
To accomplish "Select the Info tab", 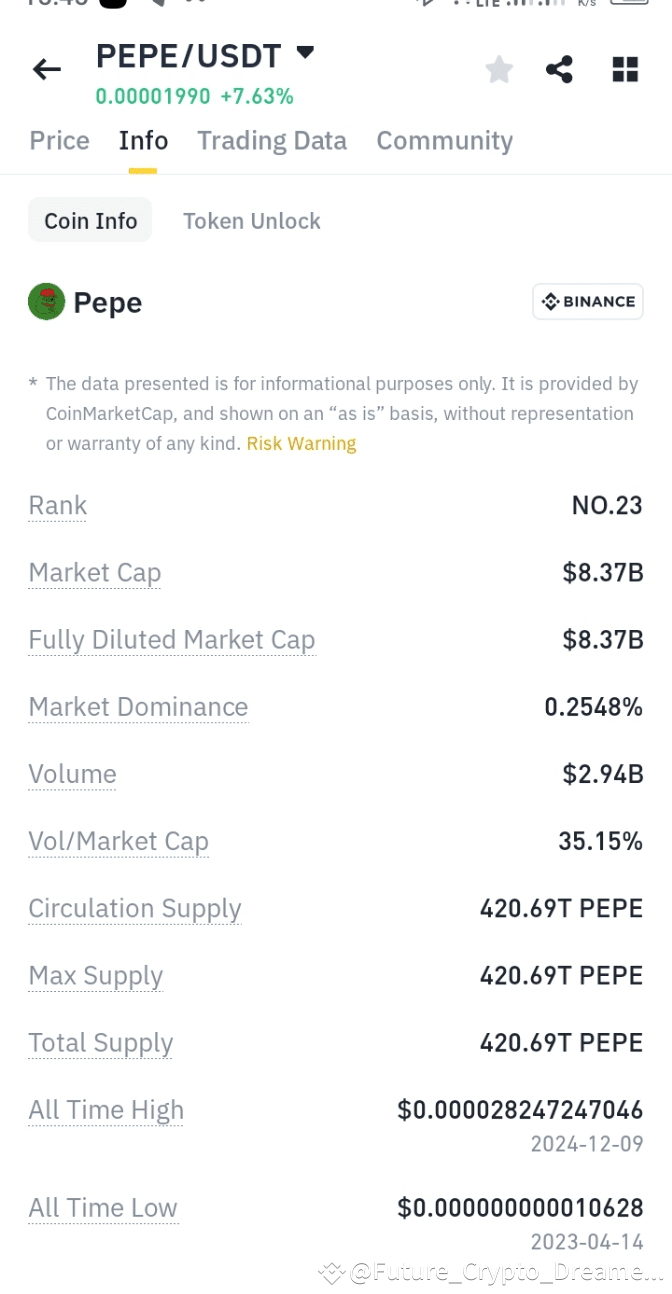I will (143, 141).
